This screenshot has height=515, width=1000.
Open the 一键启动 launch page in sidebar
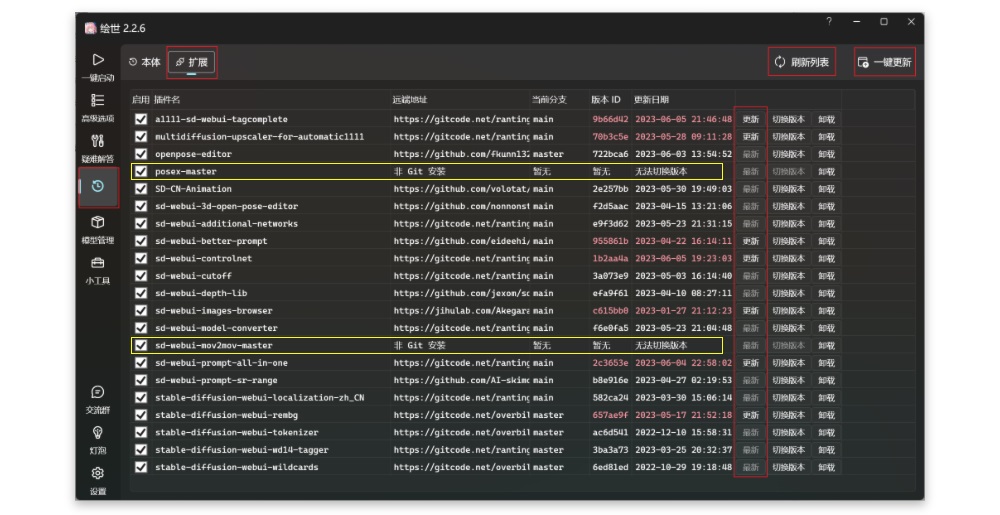pyautogui.click(x=98, y=67)
